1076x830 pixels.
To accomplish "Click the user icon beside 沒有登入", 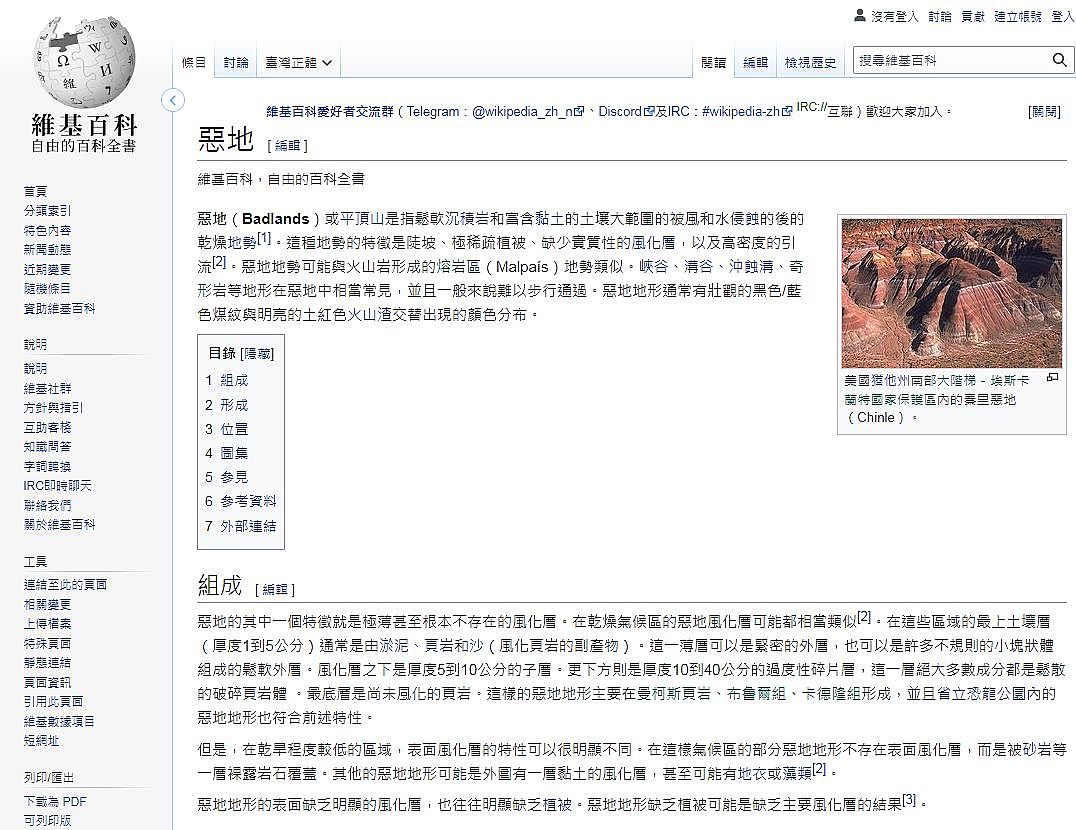I will pyautogui.click(x=859, y=16).
